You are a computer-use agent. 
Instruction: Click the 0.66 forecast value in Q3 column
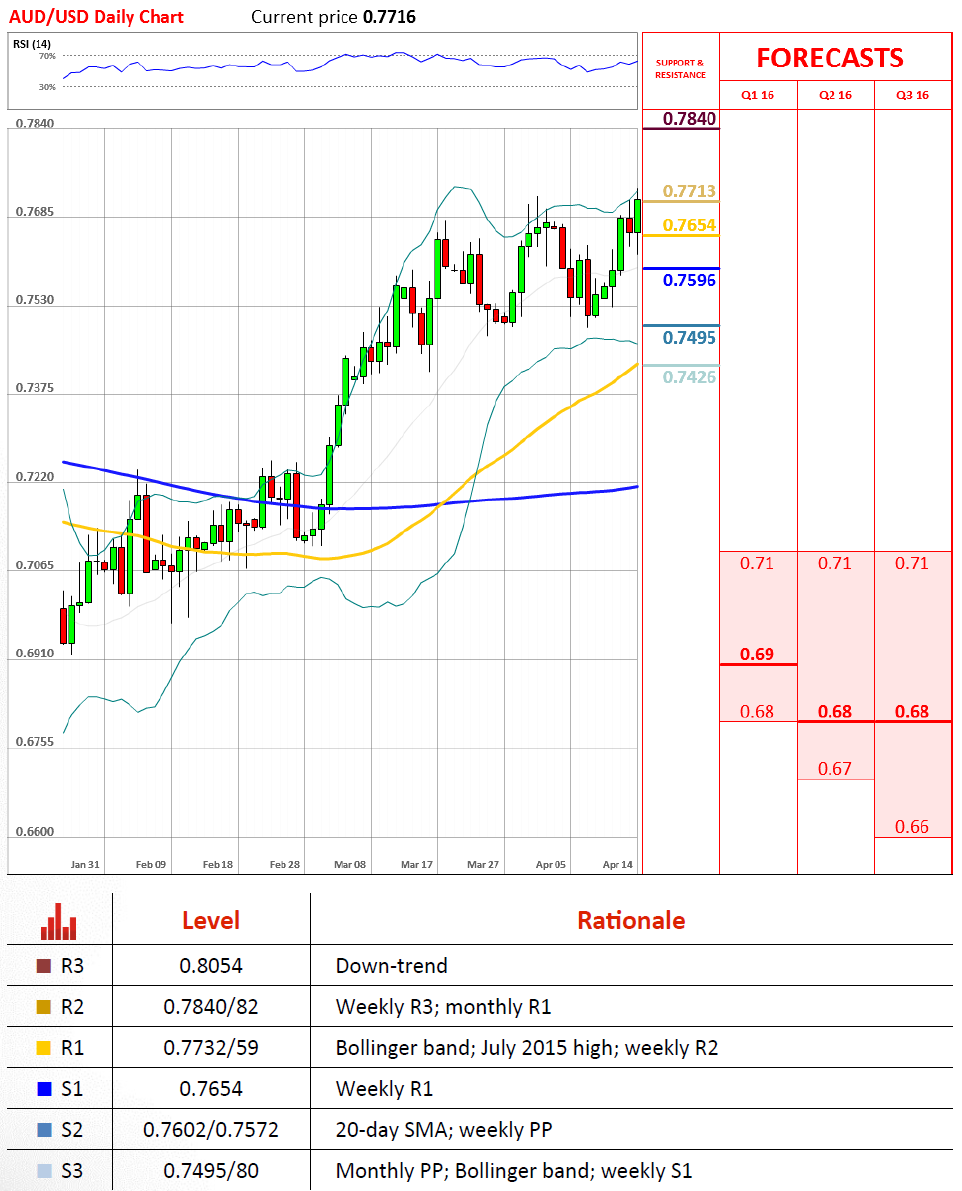click(x=912, y=827)
